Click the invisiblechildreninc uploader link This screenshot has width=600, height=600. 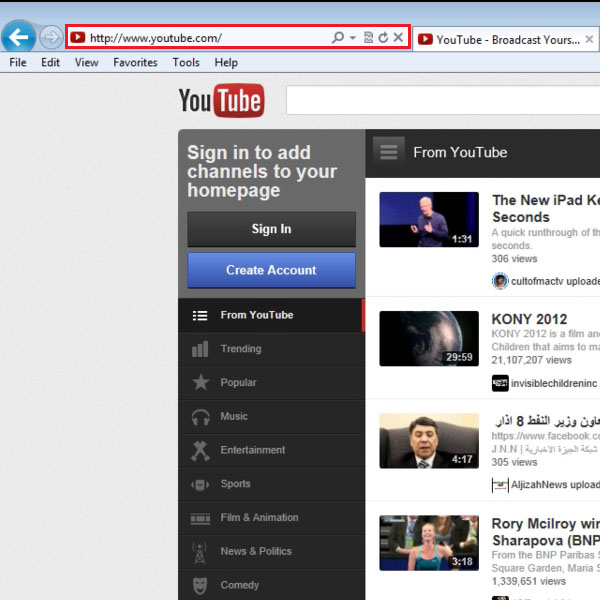point(554,383)
